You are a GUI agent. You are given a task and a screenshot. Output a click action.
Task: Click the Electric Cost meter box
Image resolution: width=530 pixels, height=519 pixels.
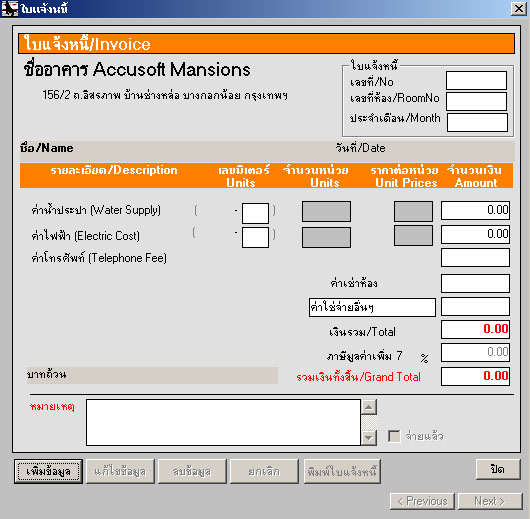[x=255, y=237]
